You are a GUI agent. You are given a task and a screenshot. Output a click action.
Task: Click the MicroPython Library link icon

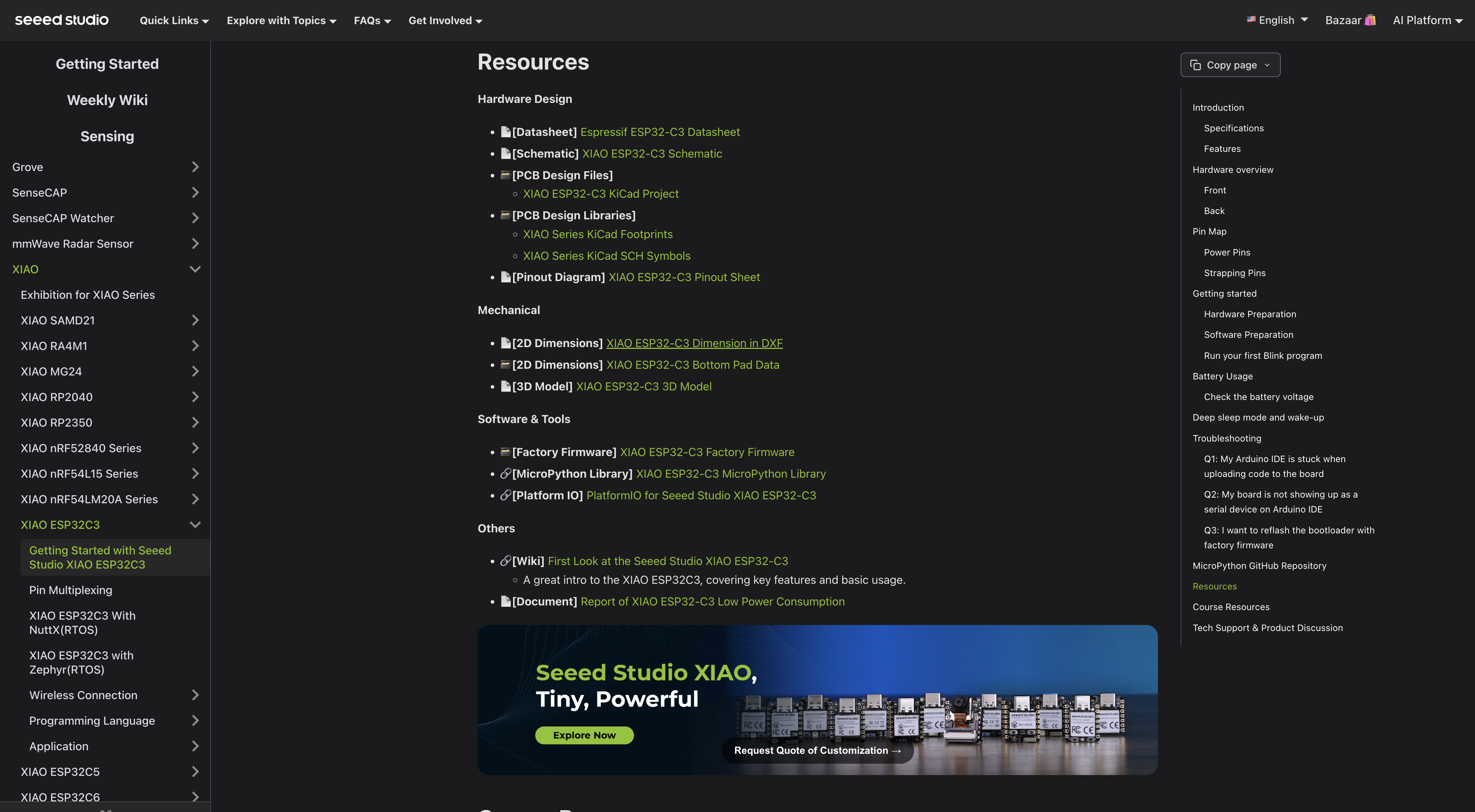[506, 474]
